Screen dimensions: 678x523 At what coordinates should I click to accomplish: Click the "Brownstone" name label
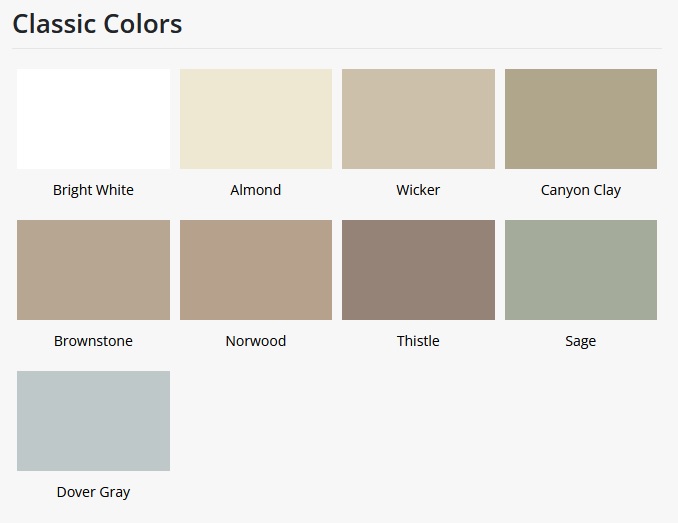pyautogui.click(x=93, y=341)
